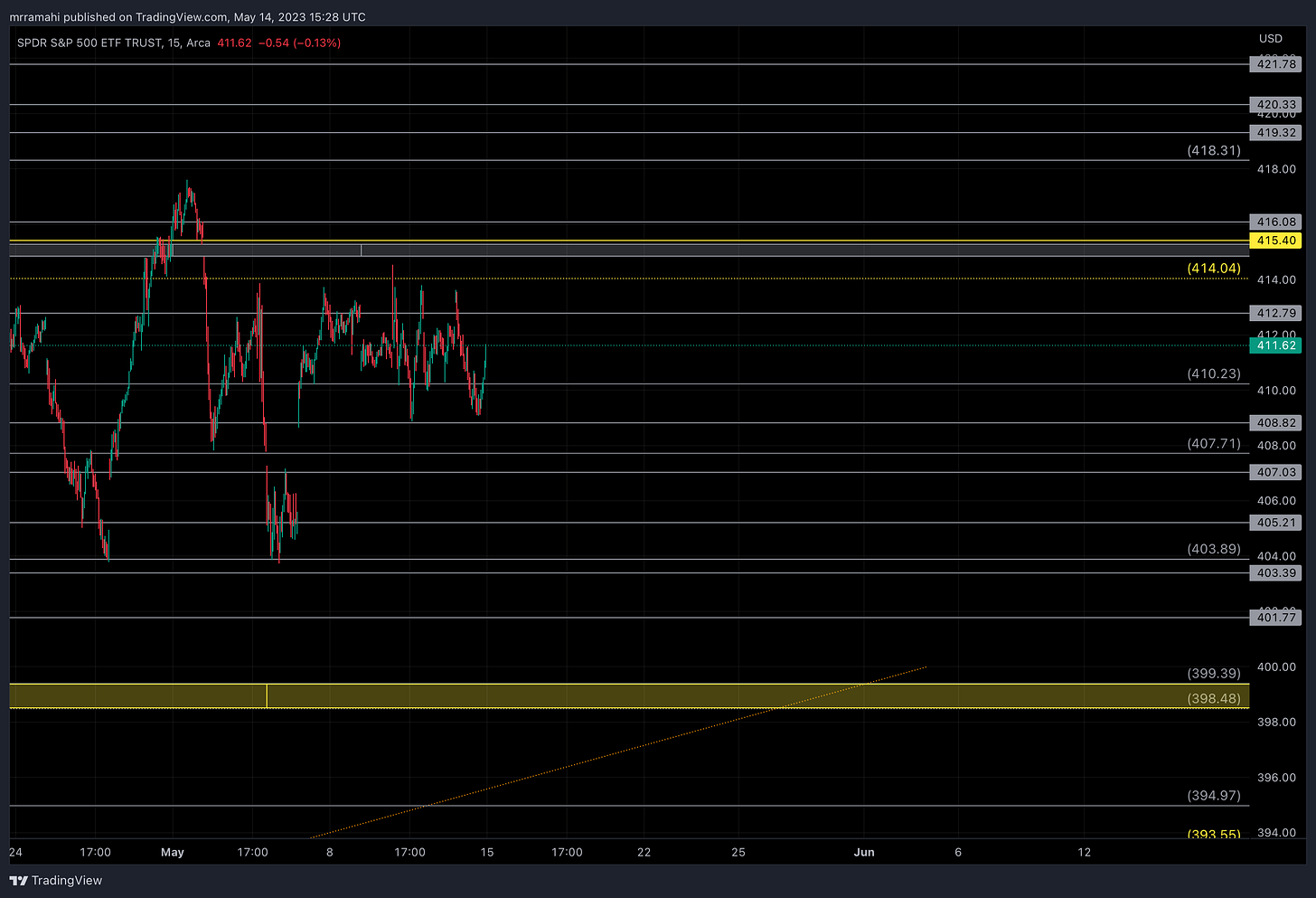Click the 400.00 axis price tick
1316x898 pixels.
(x=1276, y=667)
